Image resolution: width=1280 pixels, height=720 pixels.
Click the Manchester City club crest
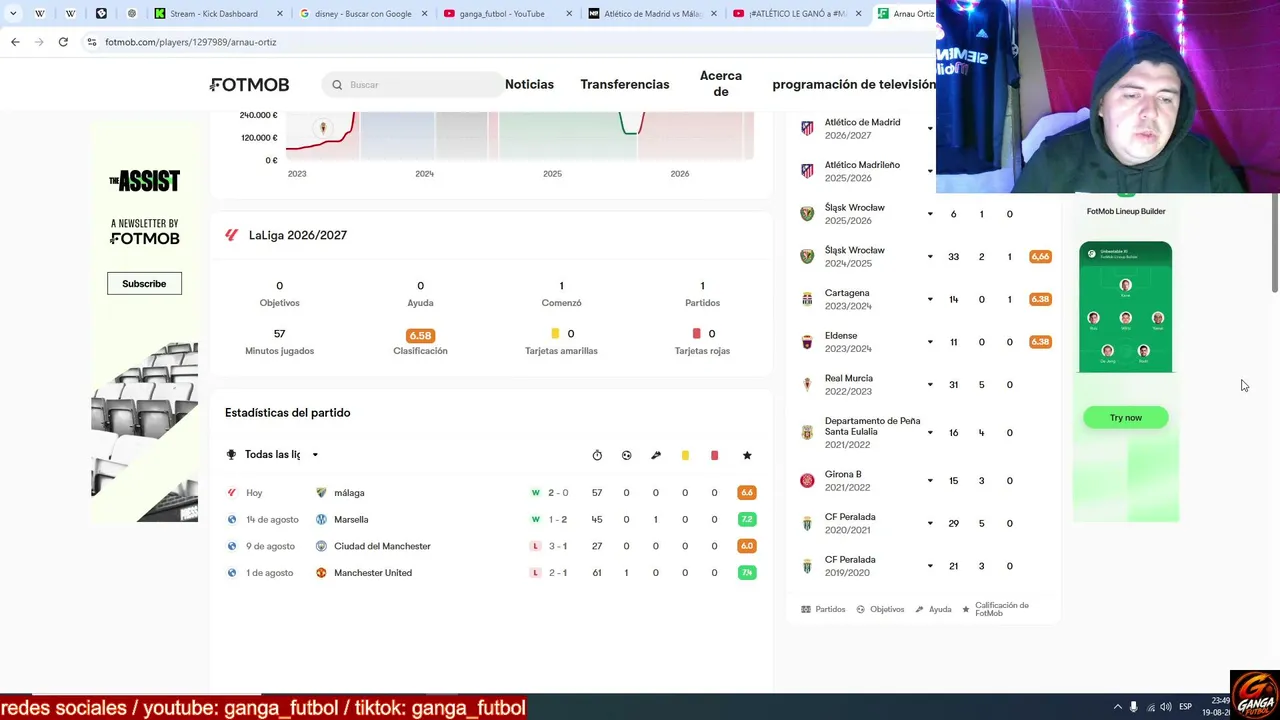pyautogui.click(x=321, y=546)
